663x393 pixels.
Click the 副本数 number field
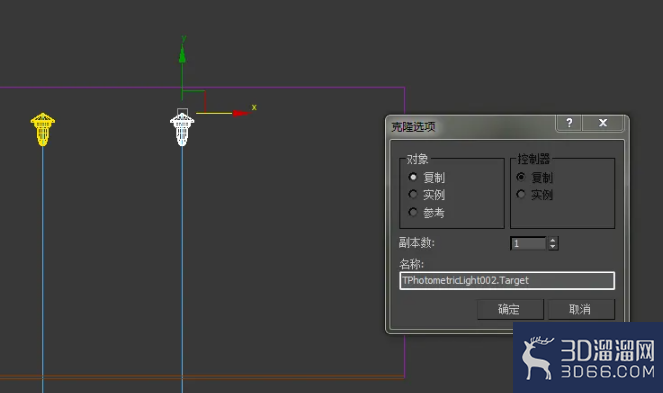click(529, 243)
